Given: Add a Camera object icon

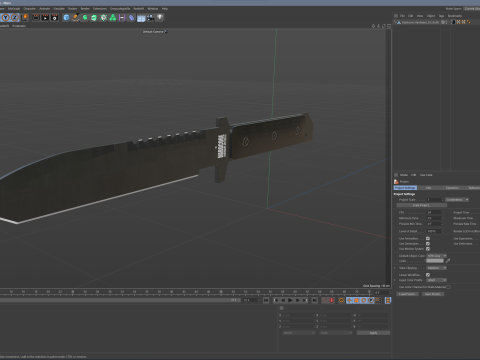Looking at the screenshot, I should point(150,17).
